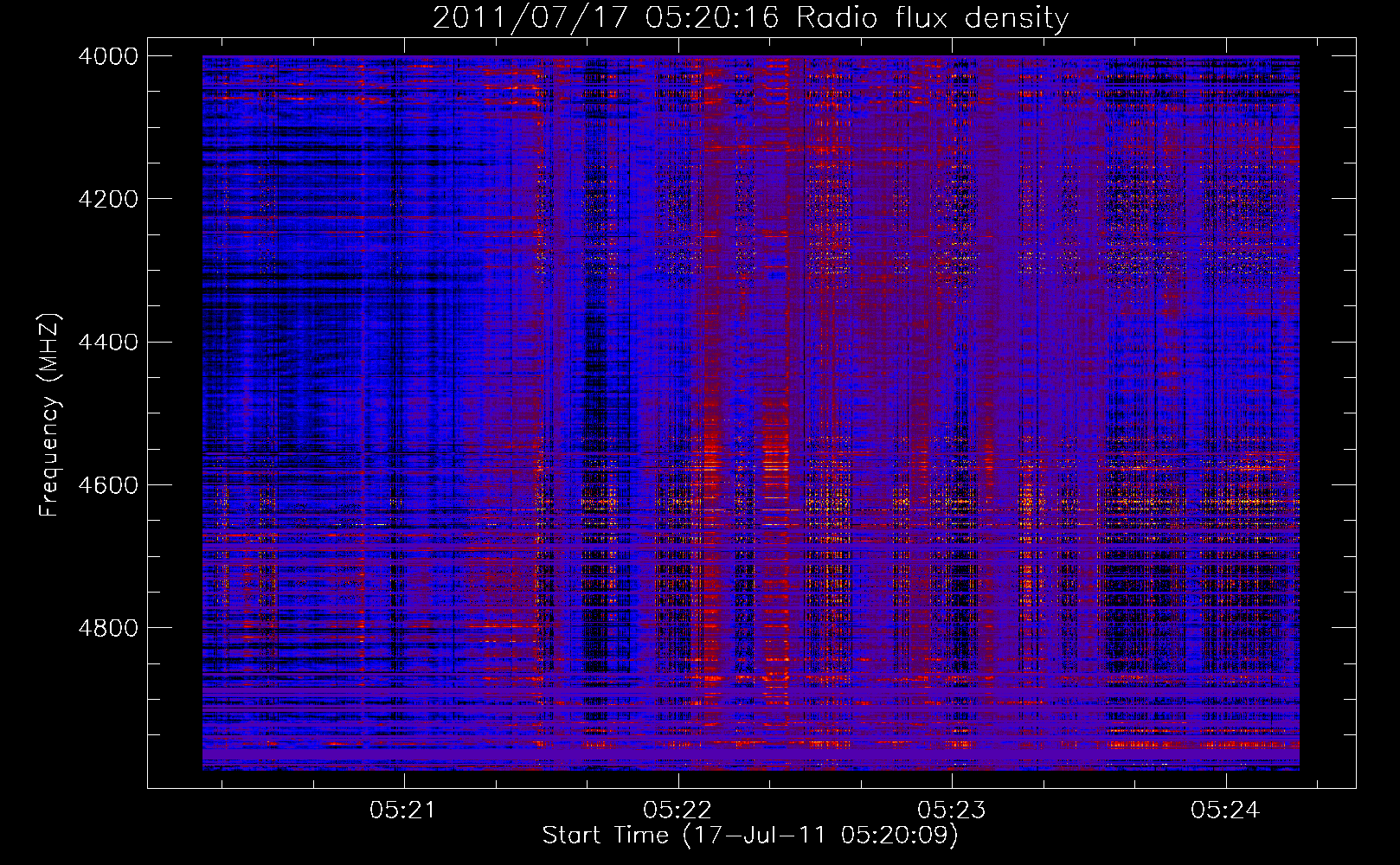This screenshot has width=1400, height=865.
Task: Click the 'Frequency (MHZ)' axis title
Action: click(49, 414)
